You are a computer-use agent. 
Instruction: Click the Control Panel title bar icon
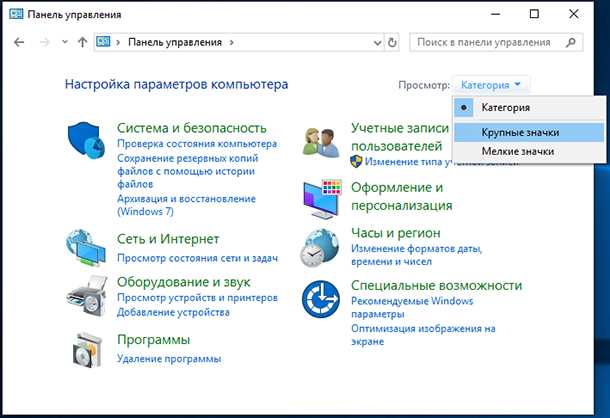coord(16,14)
